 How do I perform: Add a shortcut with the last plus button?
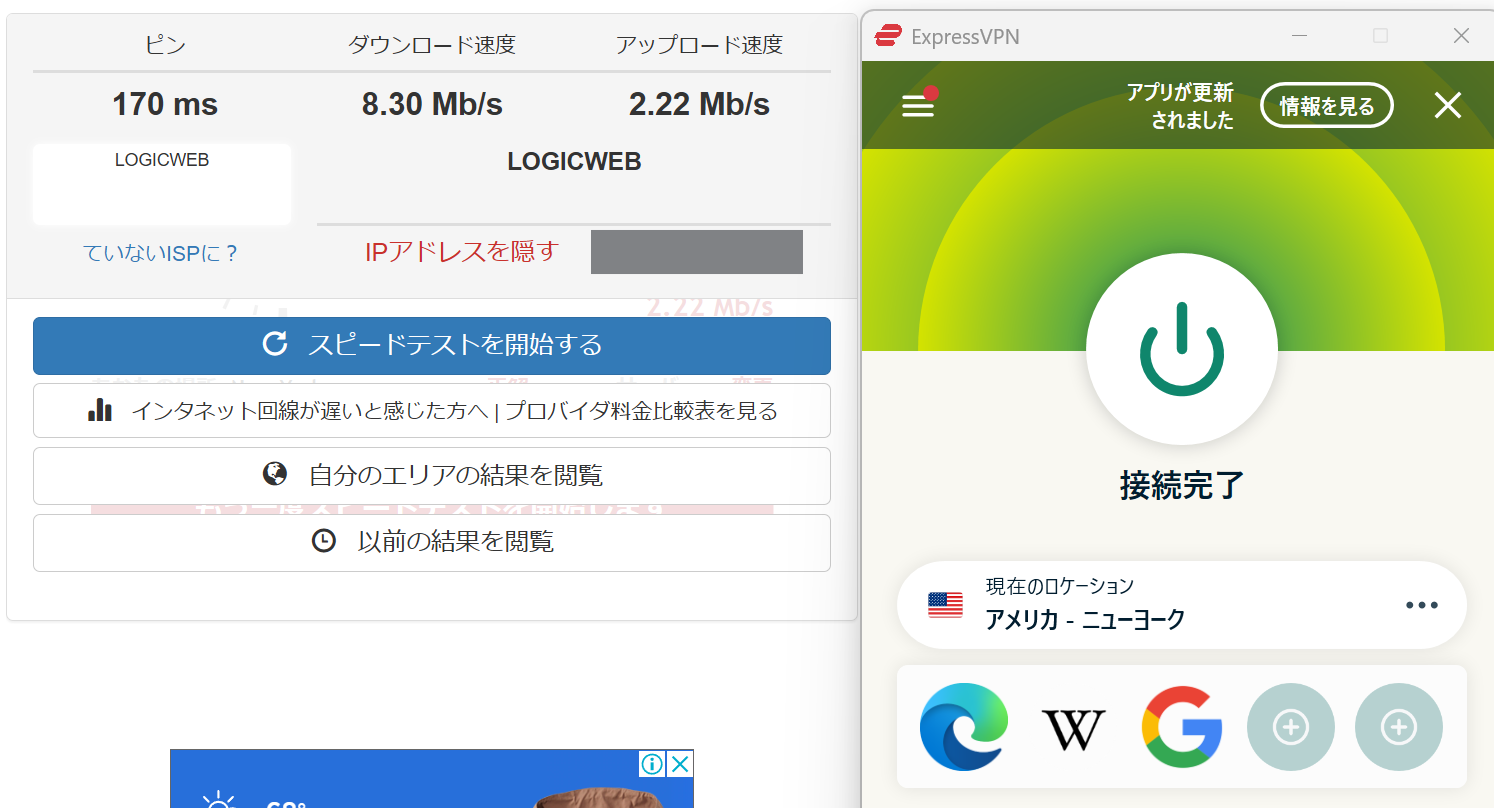(1398, 727)
